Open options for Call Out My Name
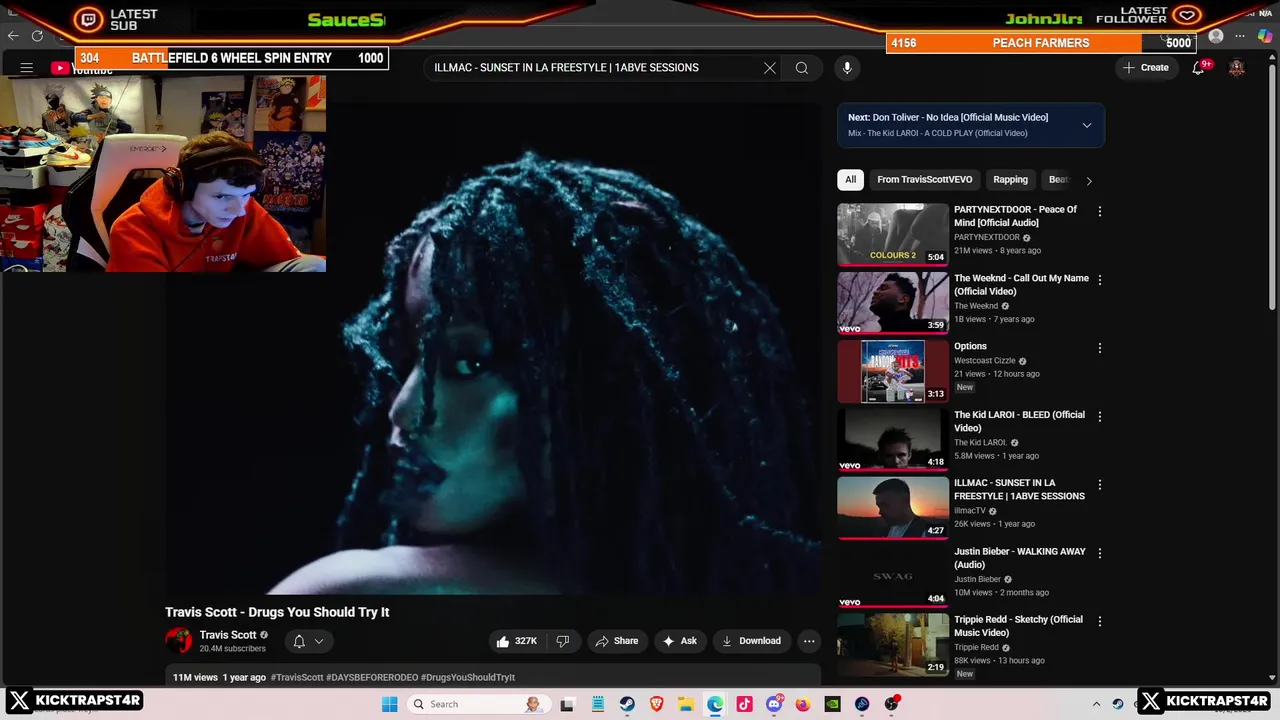The width and height of the screenshot is (1280, 720). (x=1100, y=280)
